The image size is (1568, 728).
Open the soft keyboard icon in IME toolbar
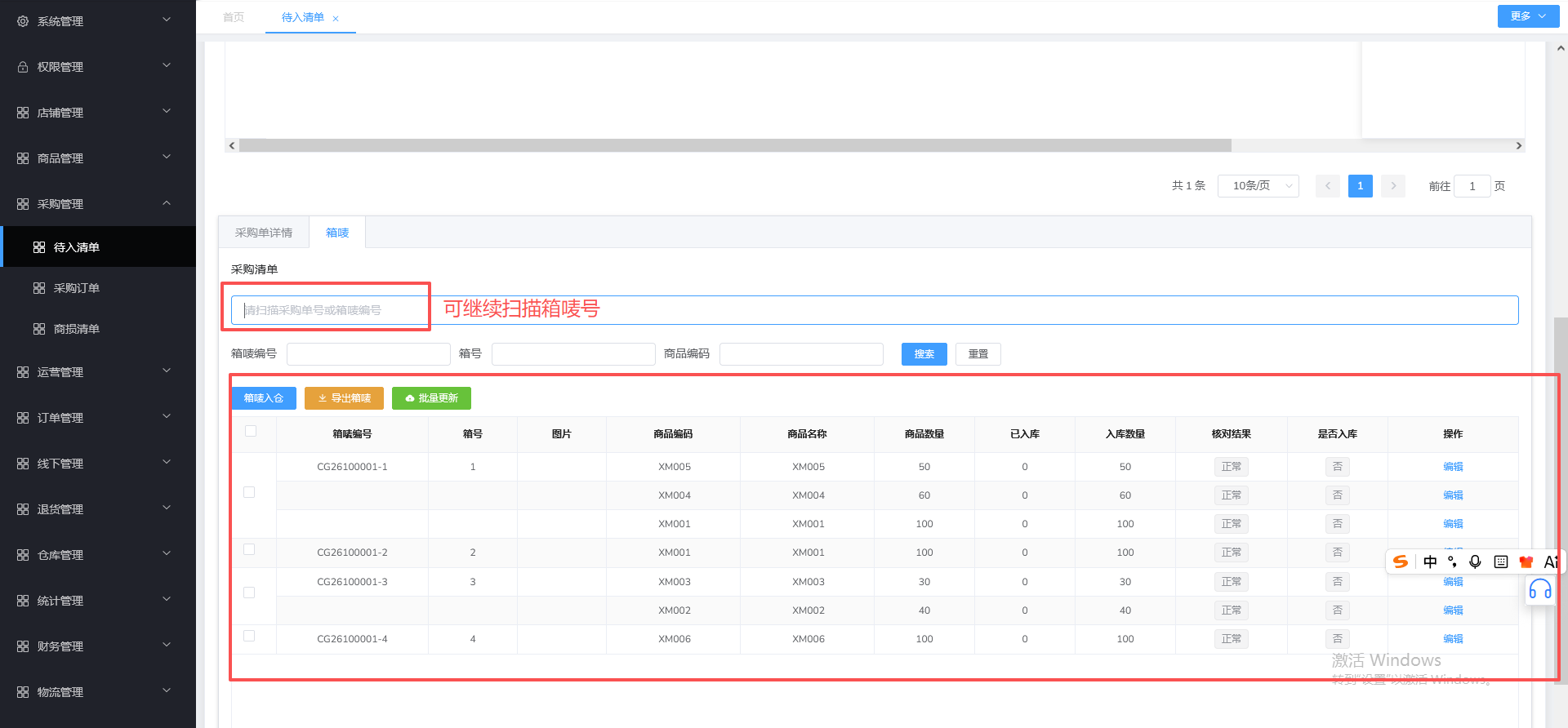pos(1501,562)
